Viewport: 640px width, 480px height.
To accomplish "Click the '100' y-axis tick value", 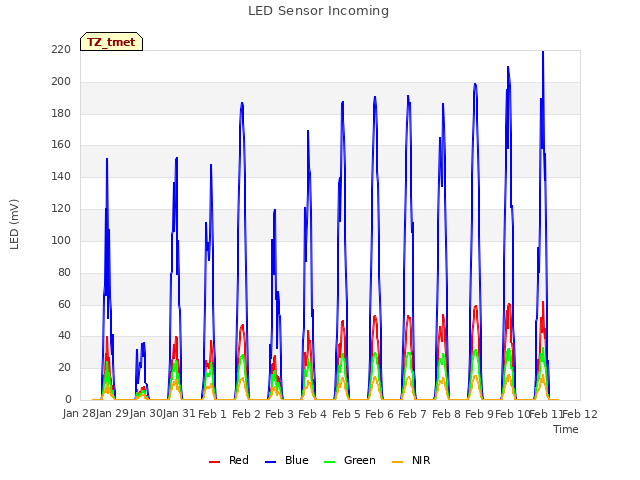I will pos(61,240).
